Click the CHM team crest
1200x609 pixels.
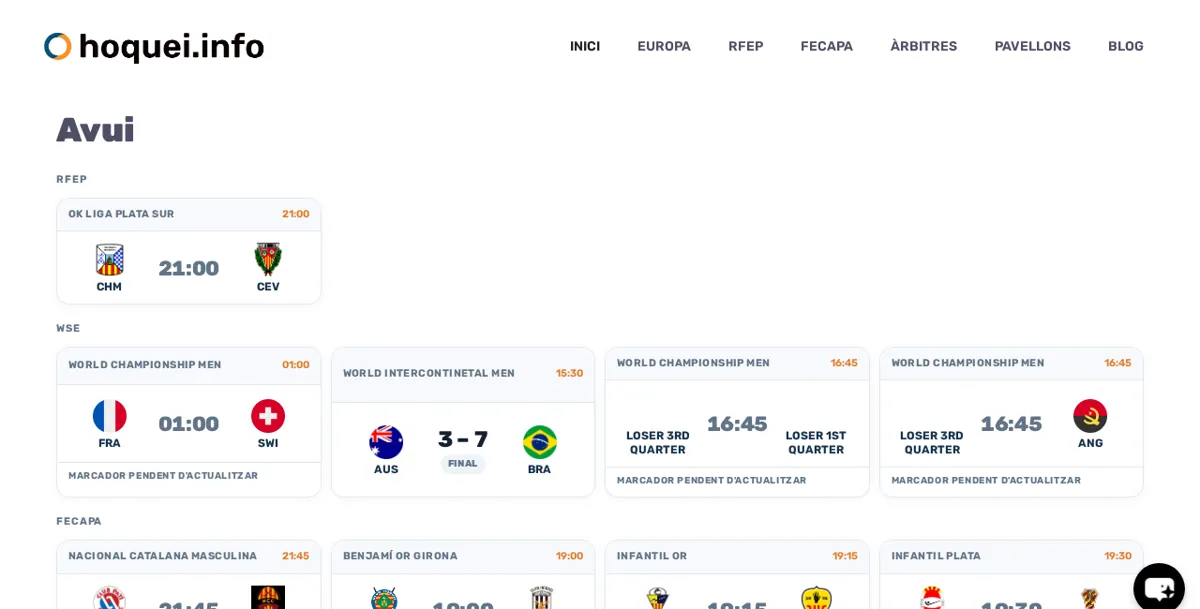109,260
